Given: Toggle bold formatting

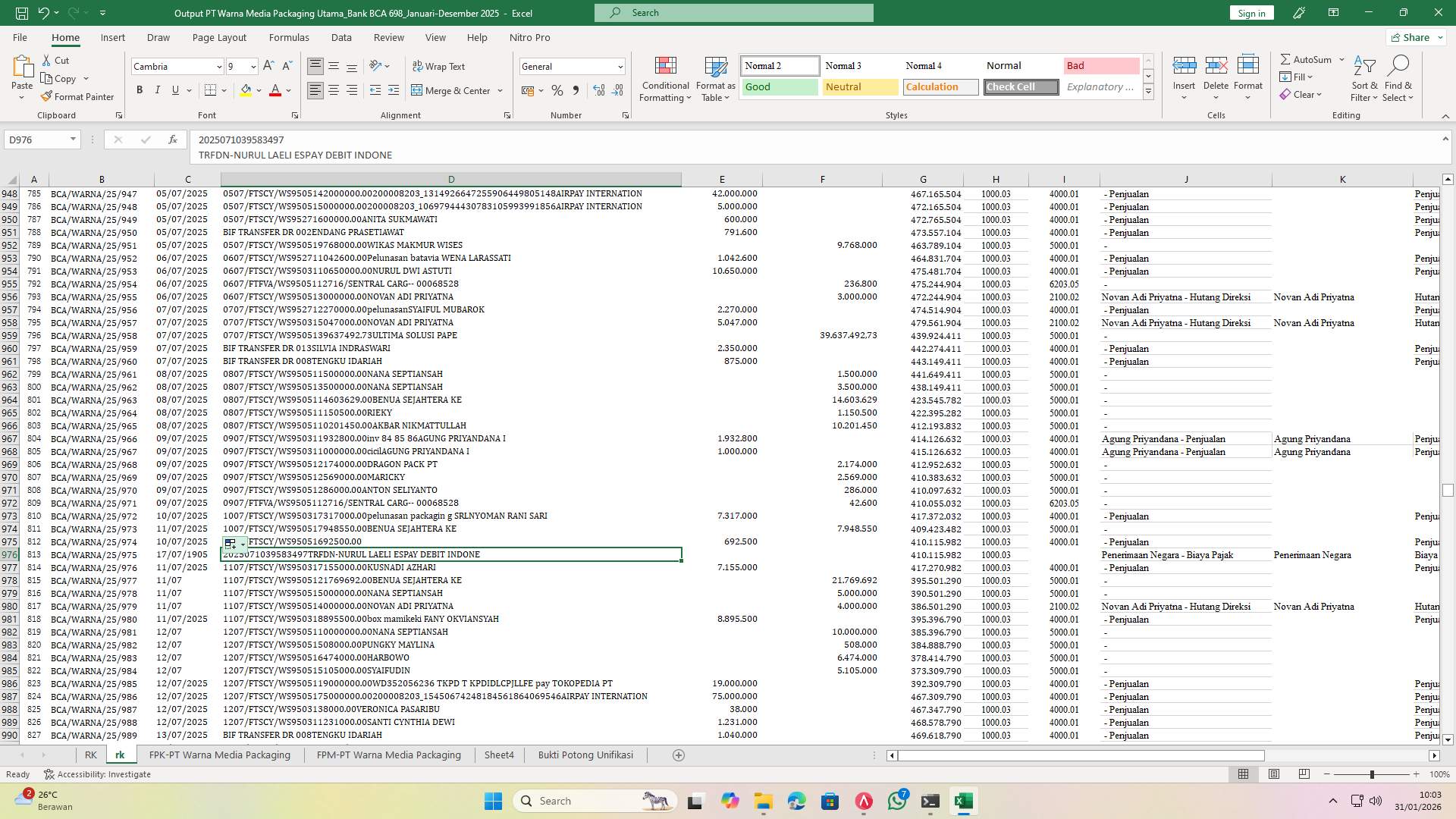Looking at the screenshot, I should pyautogui.click(x=139, y=90).
